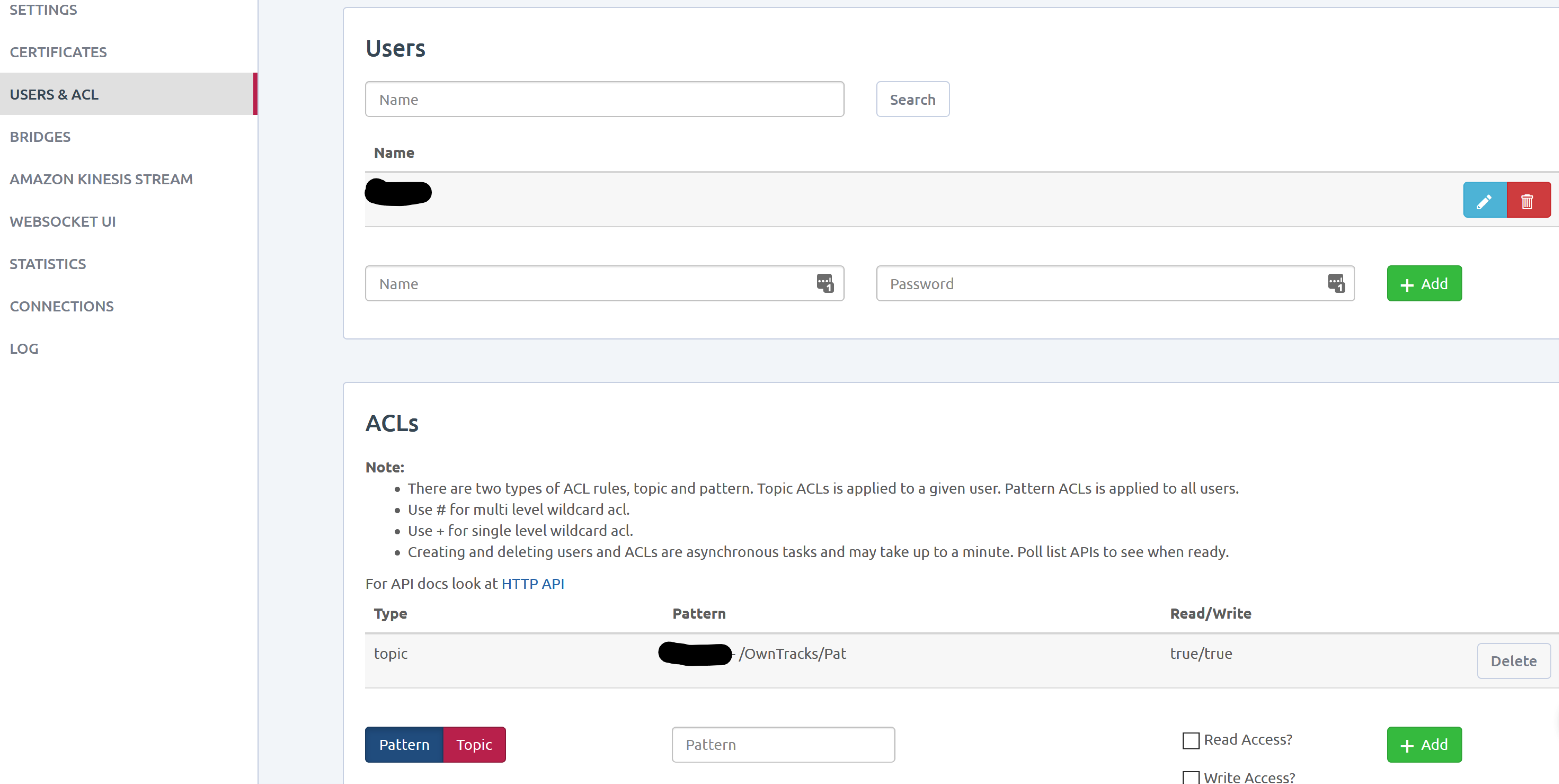
Task: Open the WebSocket UI page
Action: tap(62, 221)
